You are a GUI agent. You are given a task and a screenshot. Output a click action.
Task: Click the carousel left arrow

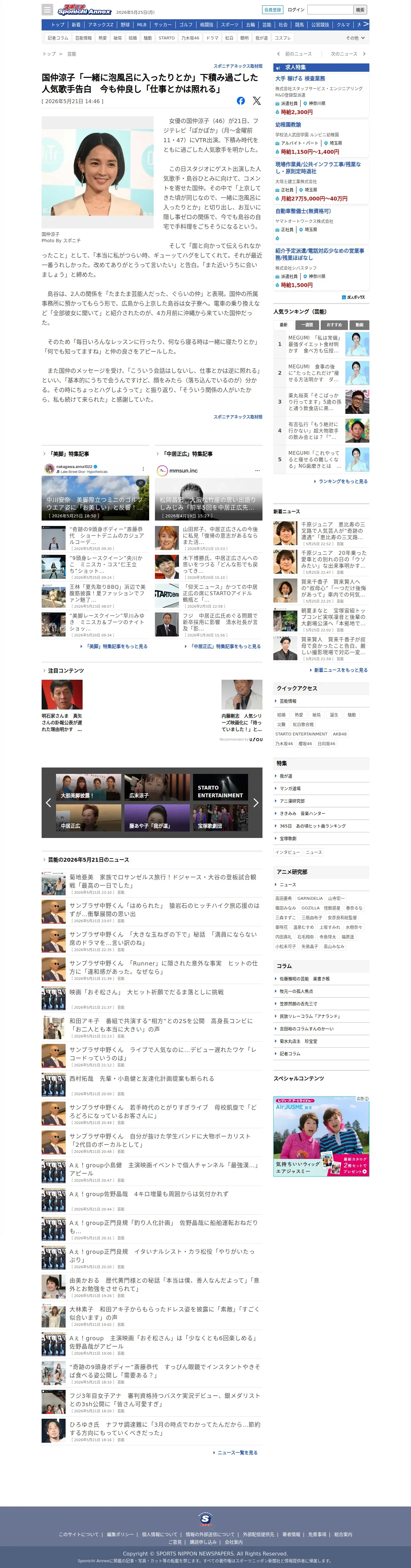[48, 803]
